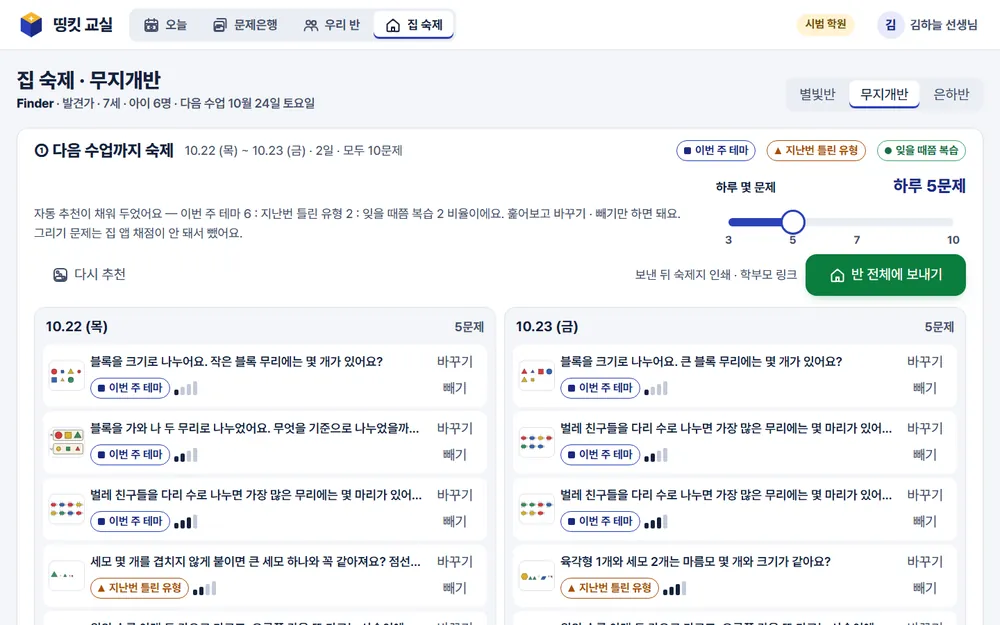
Task: Click 바꾸기 for Thursday 벌레 친구들 problem
Action: click(x=455, y=495)
